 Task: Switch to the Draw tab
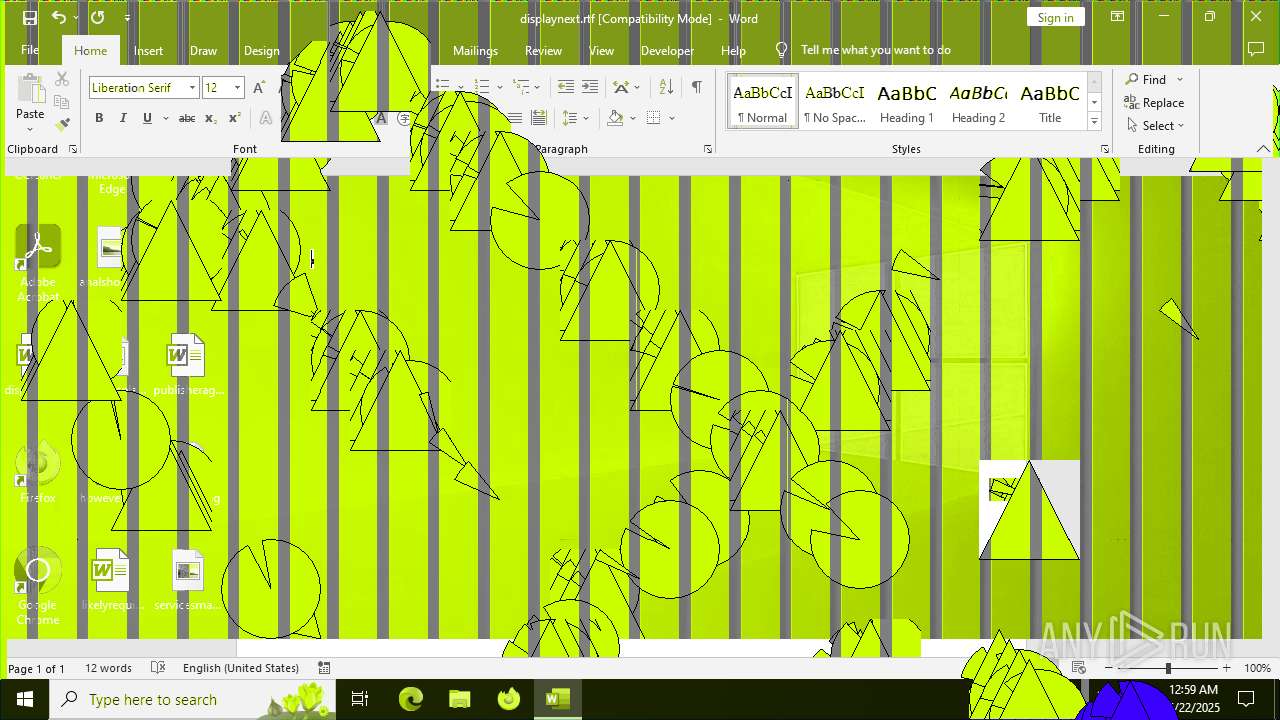pos(203,50)
